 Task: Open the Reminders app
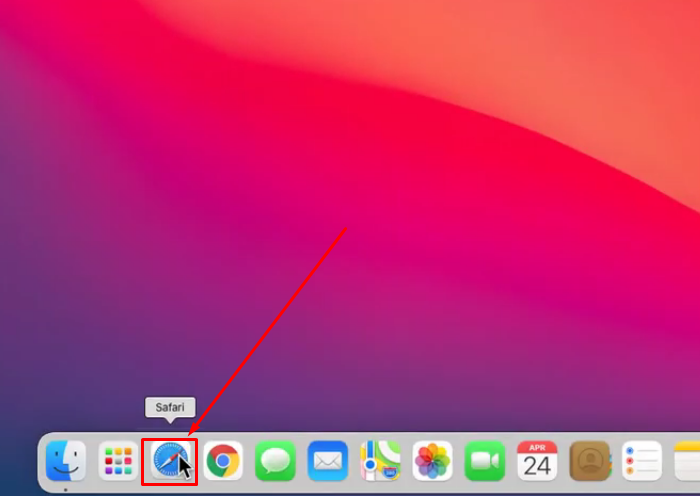tap(642, 461)
